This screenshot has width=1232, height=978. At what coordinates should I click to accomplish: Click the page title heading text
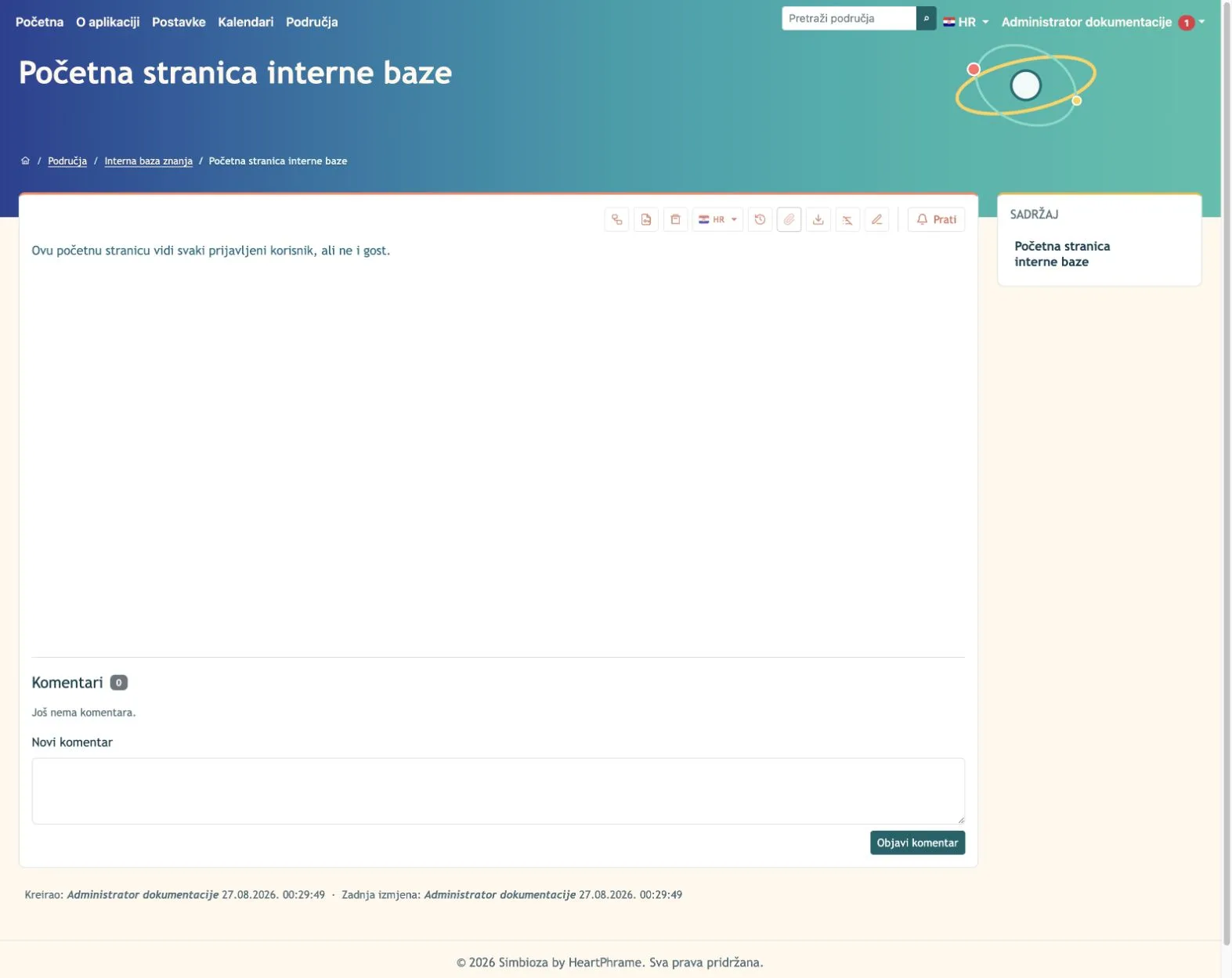[235, 73]
